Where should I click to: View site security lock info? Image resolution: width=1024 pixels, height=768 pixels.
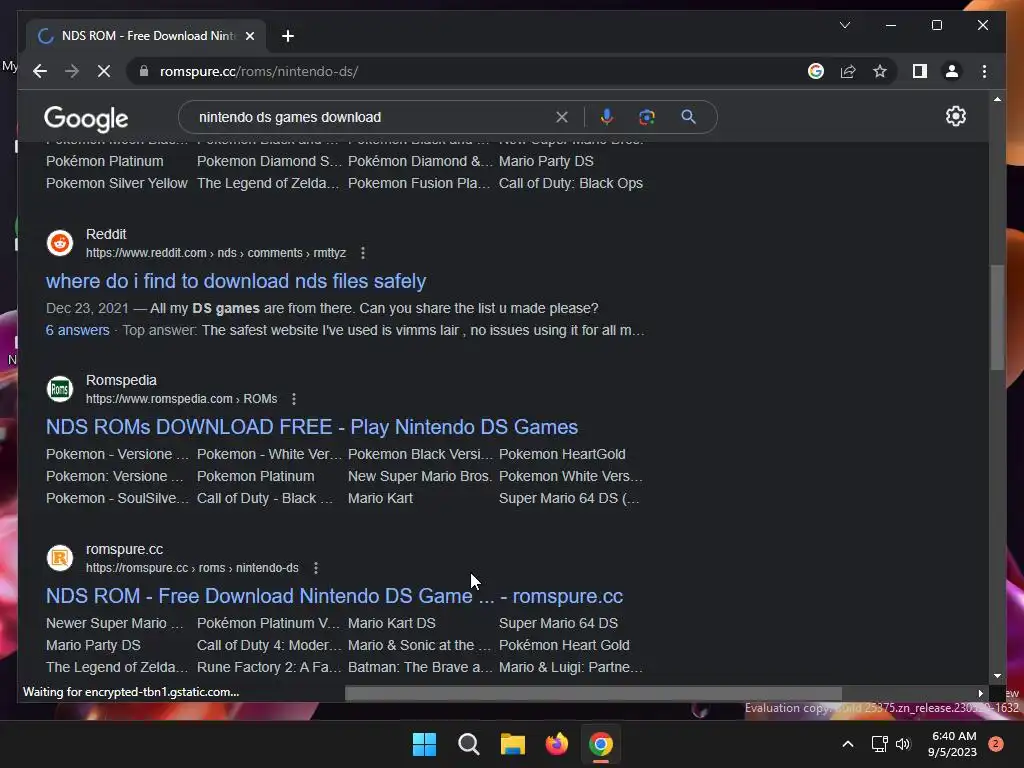[x=144, y=71]
